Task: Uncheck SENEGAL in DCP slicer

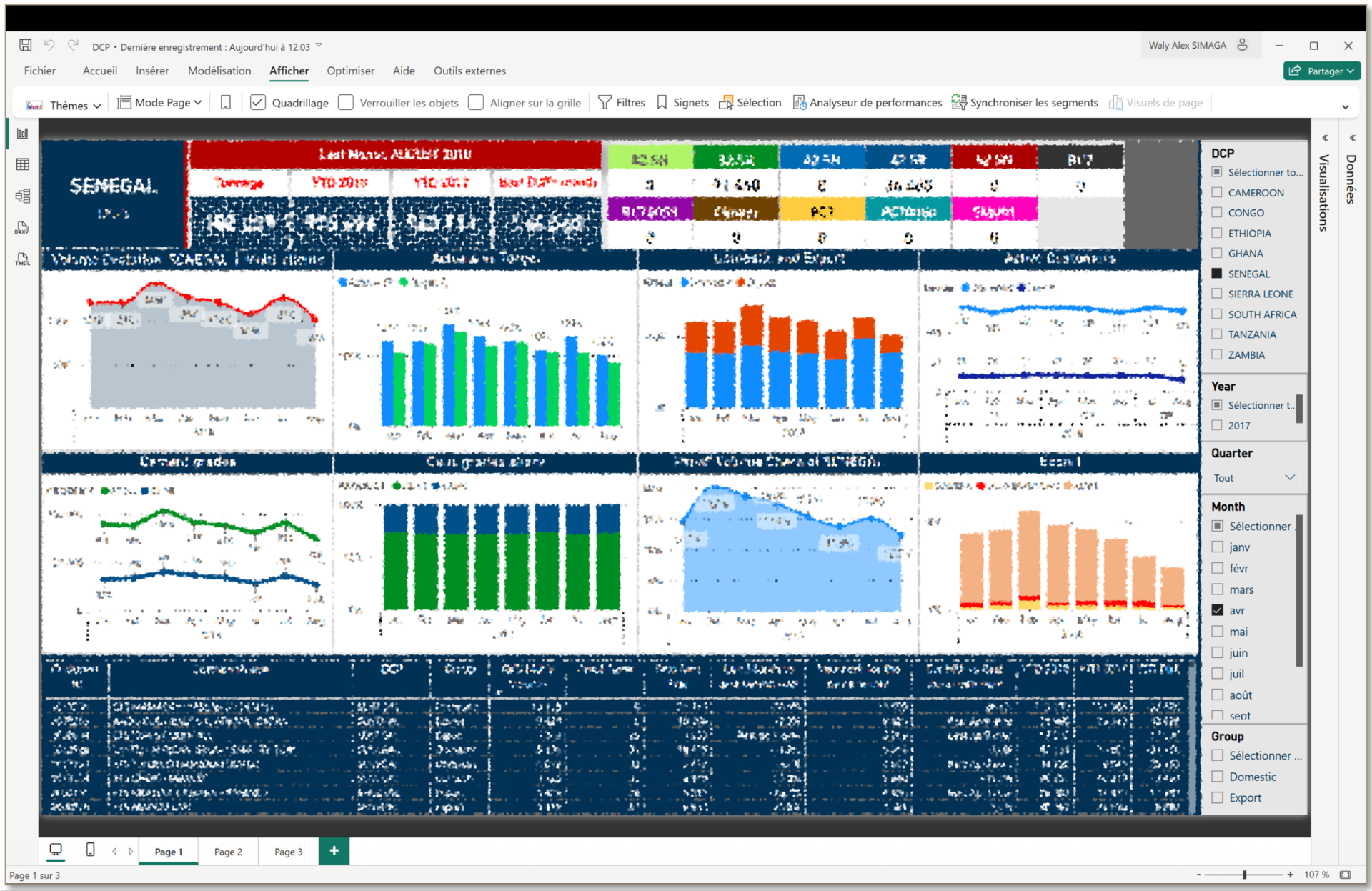Action: pyautogui.click(x=1217, y=273)
